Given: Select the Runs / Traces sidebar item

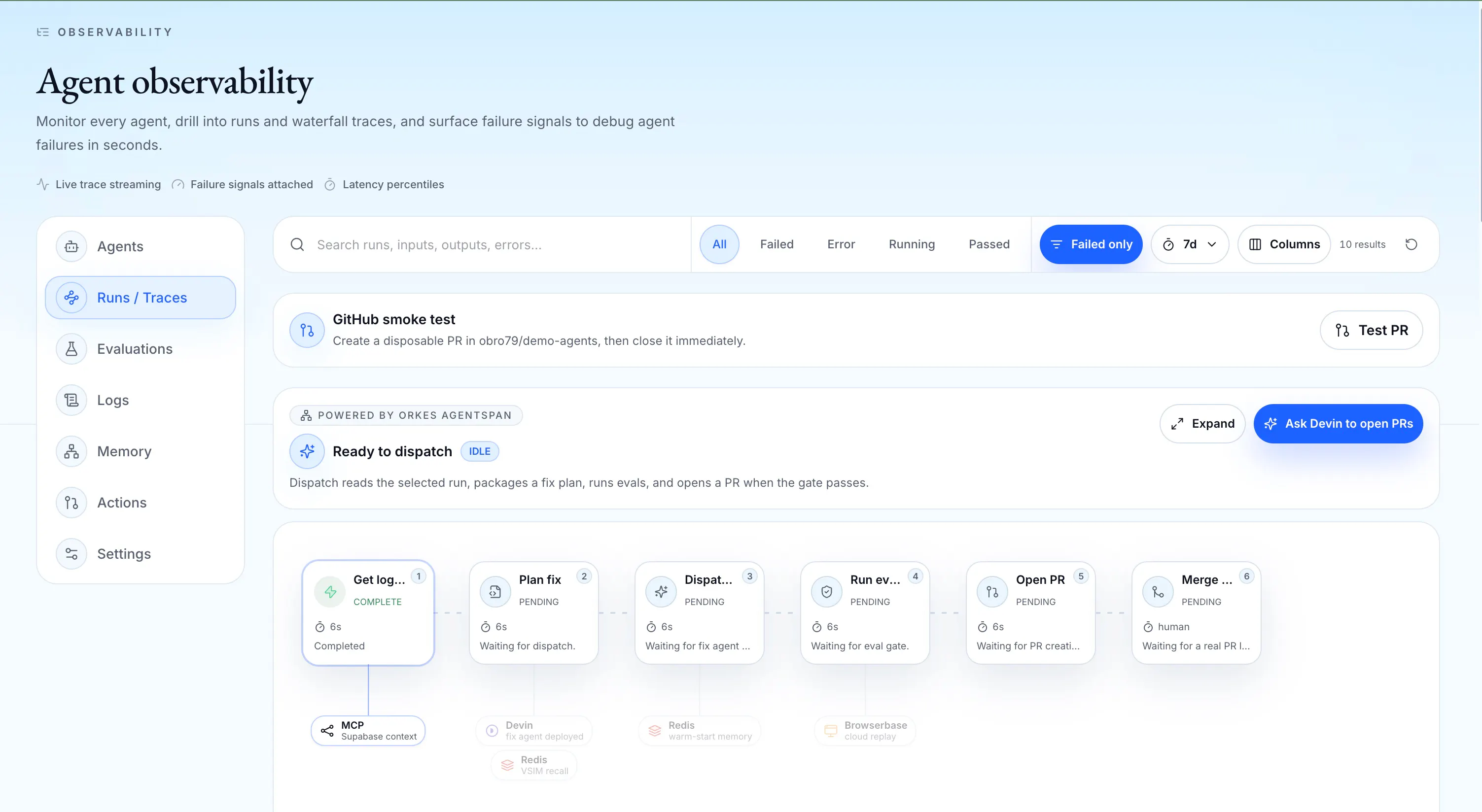Looking at the screenshot, I should 141,297.
